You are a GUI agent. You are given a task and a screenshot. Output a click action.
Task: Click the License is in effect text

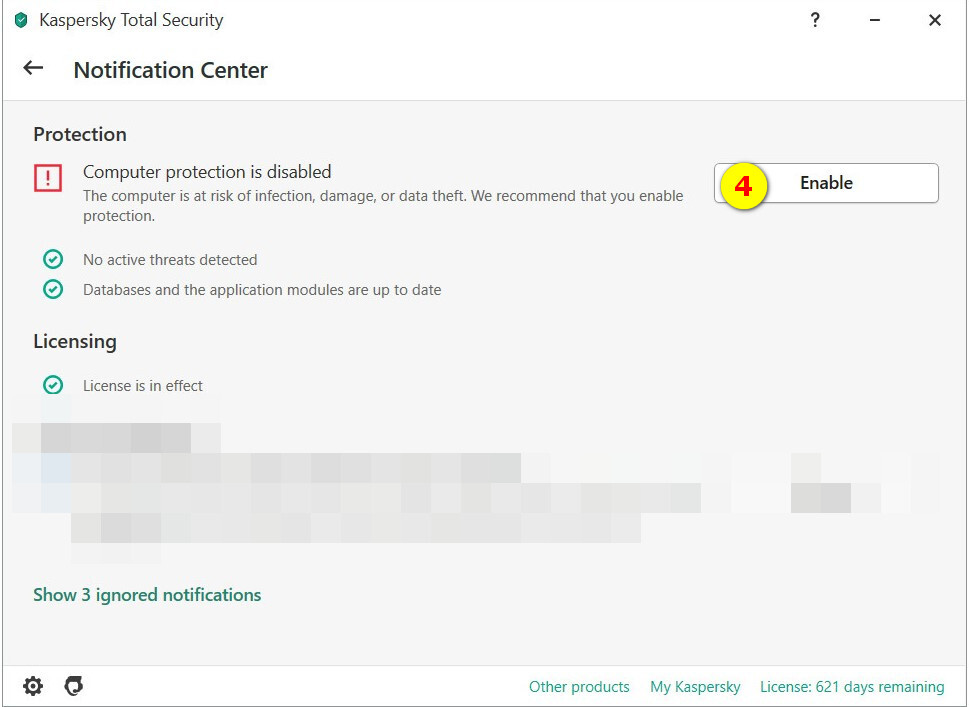point(143,386)
